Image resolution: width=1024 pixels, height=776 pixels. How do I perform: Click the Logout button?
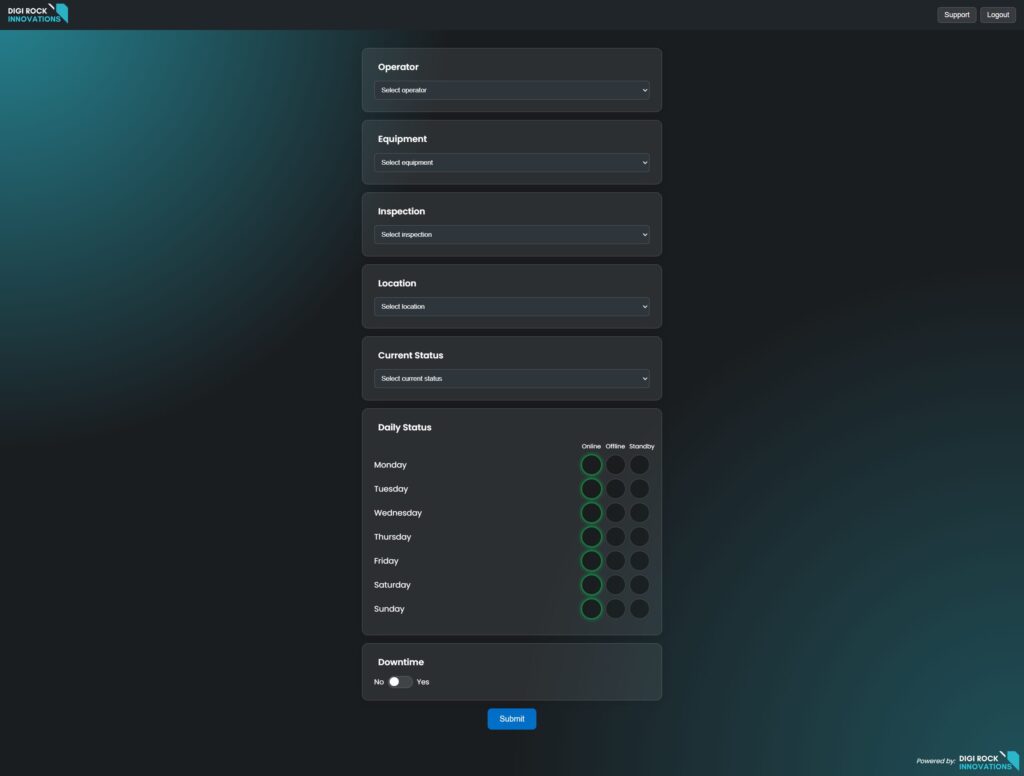click(997, 15)
